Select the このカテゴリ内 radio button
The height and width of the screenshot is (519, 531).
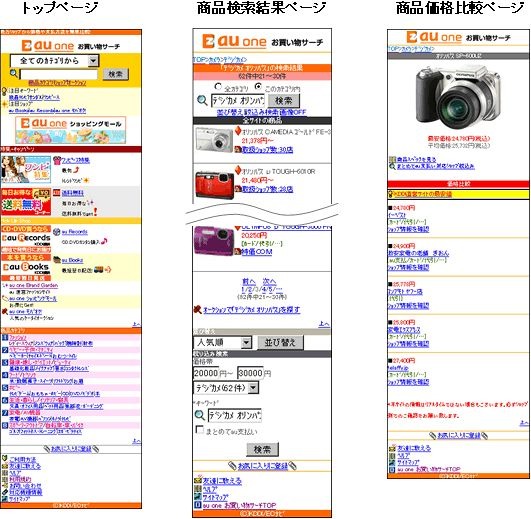(x=258, y=86)
